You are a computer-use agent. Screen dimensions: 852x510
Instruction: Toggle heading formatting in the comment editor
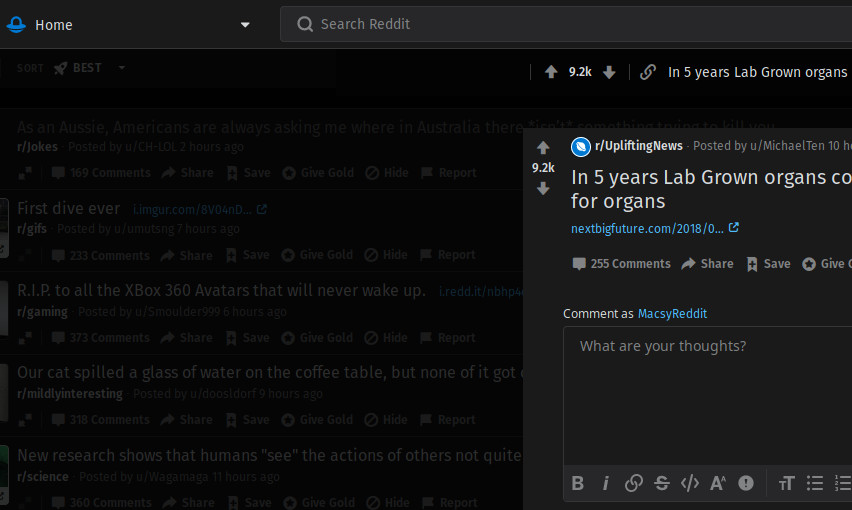point(786,483)
